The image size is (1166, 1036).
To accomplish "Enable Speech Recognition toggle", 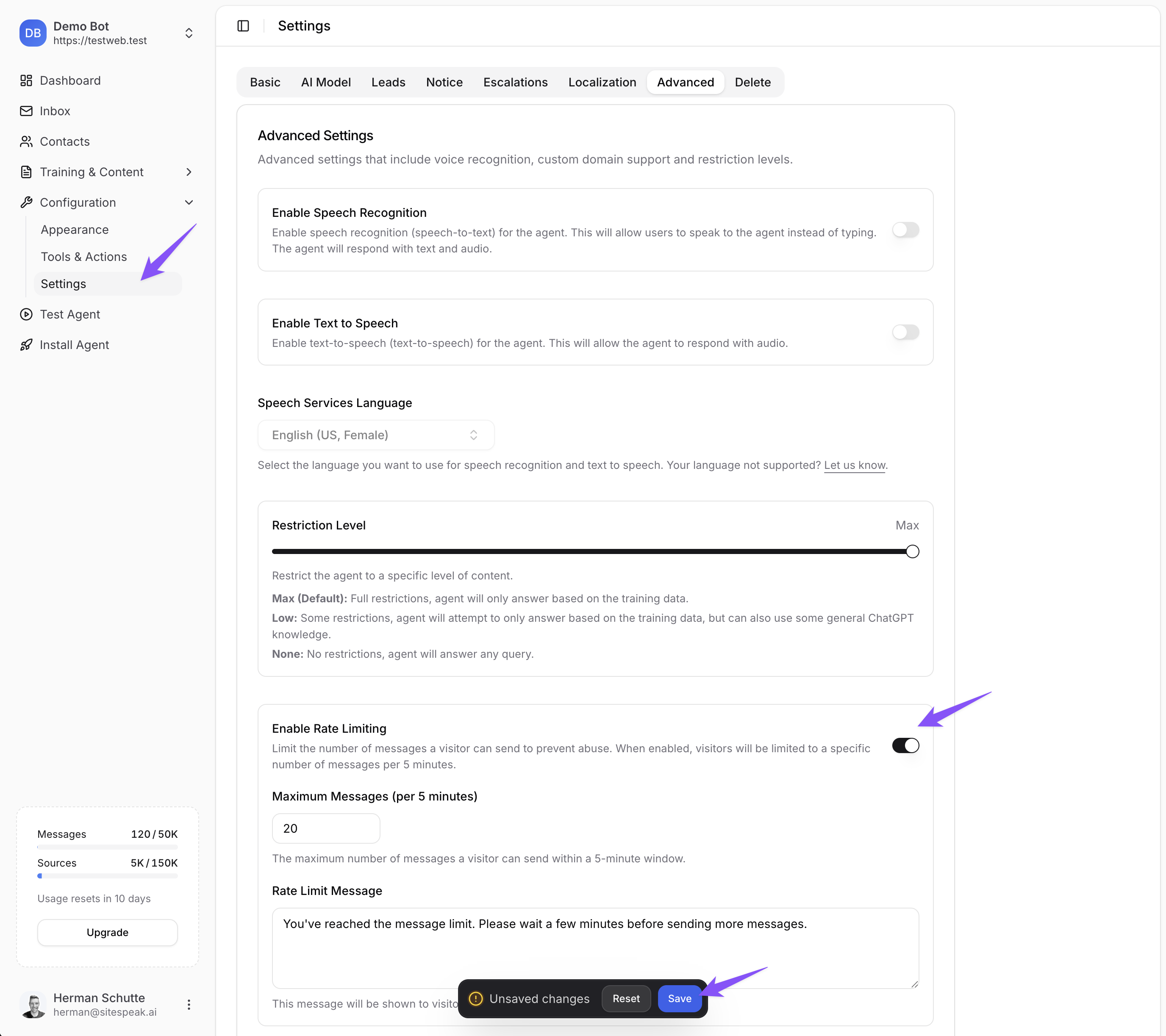I will coord(905,230).
